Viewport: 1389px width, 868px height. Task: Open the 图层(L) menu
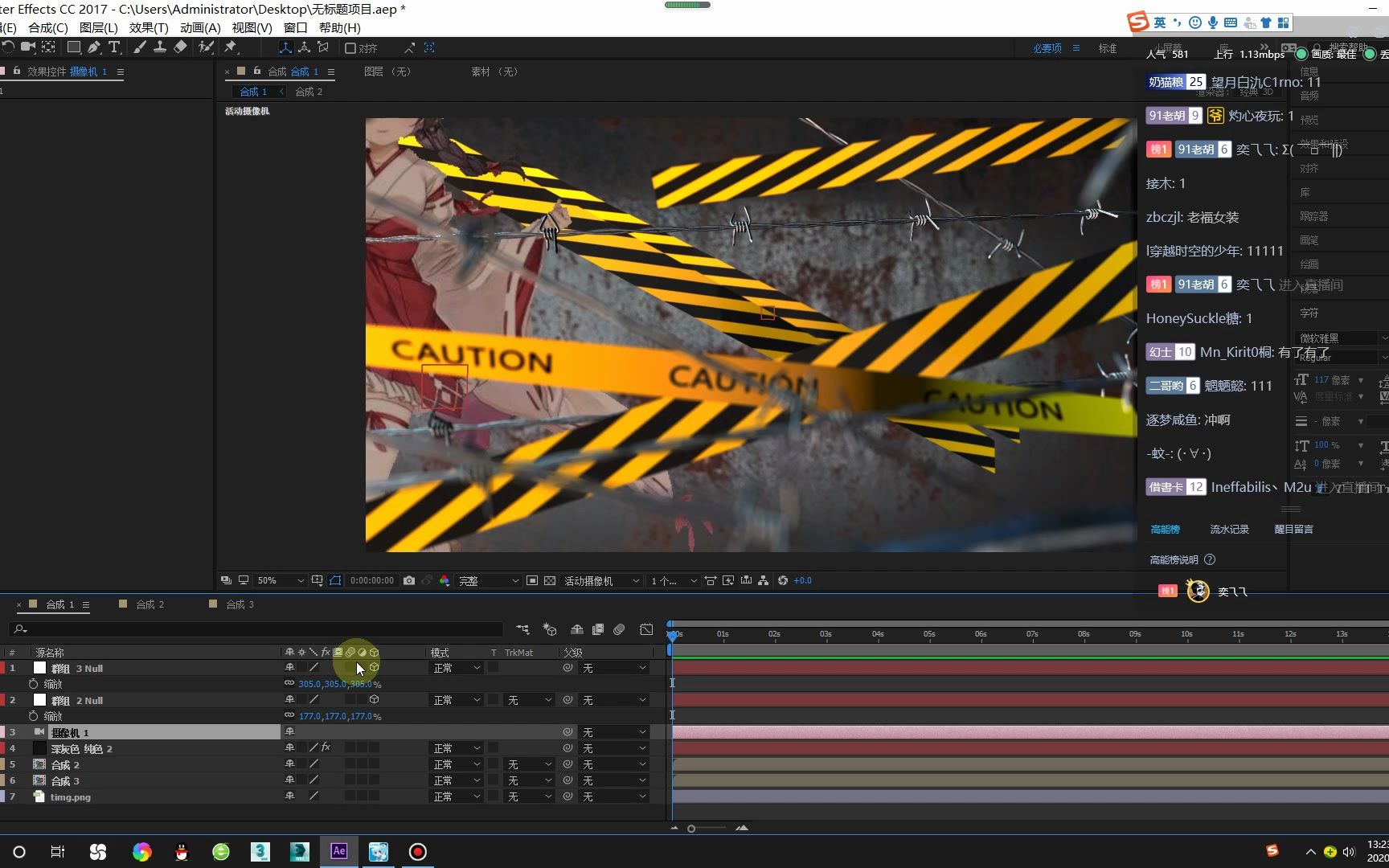tap(99, 27)
